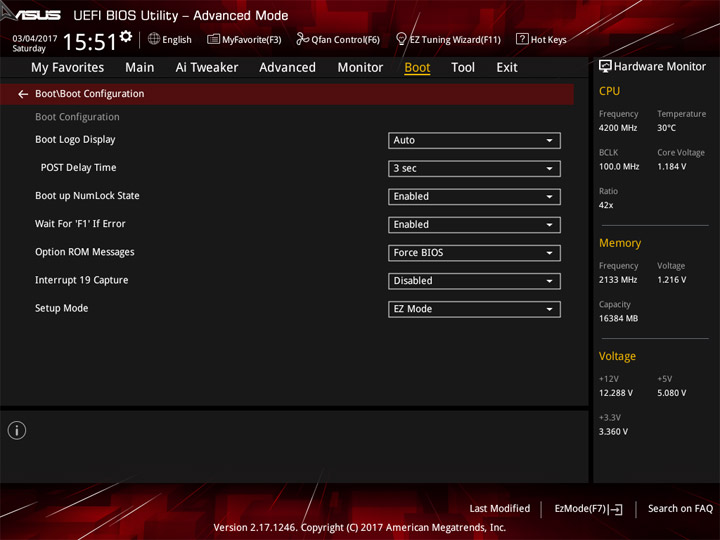
Task: Open the Wait For 'F1' If Error dropdown
Action: click(474, 225)
